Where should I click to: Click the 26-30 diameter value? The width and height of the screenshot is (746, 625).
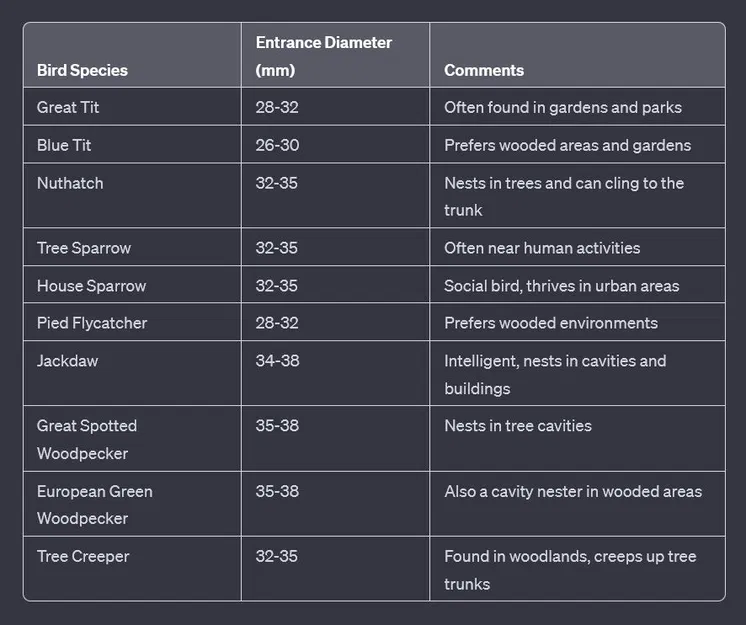click(x=277, y=145)
